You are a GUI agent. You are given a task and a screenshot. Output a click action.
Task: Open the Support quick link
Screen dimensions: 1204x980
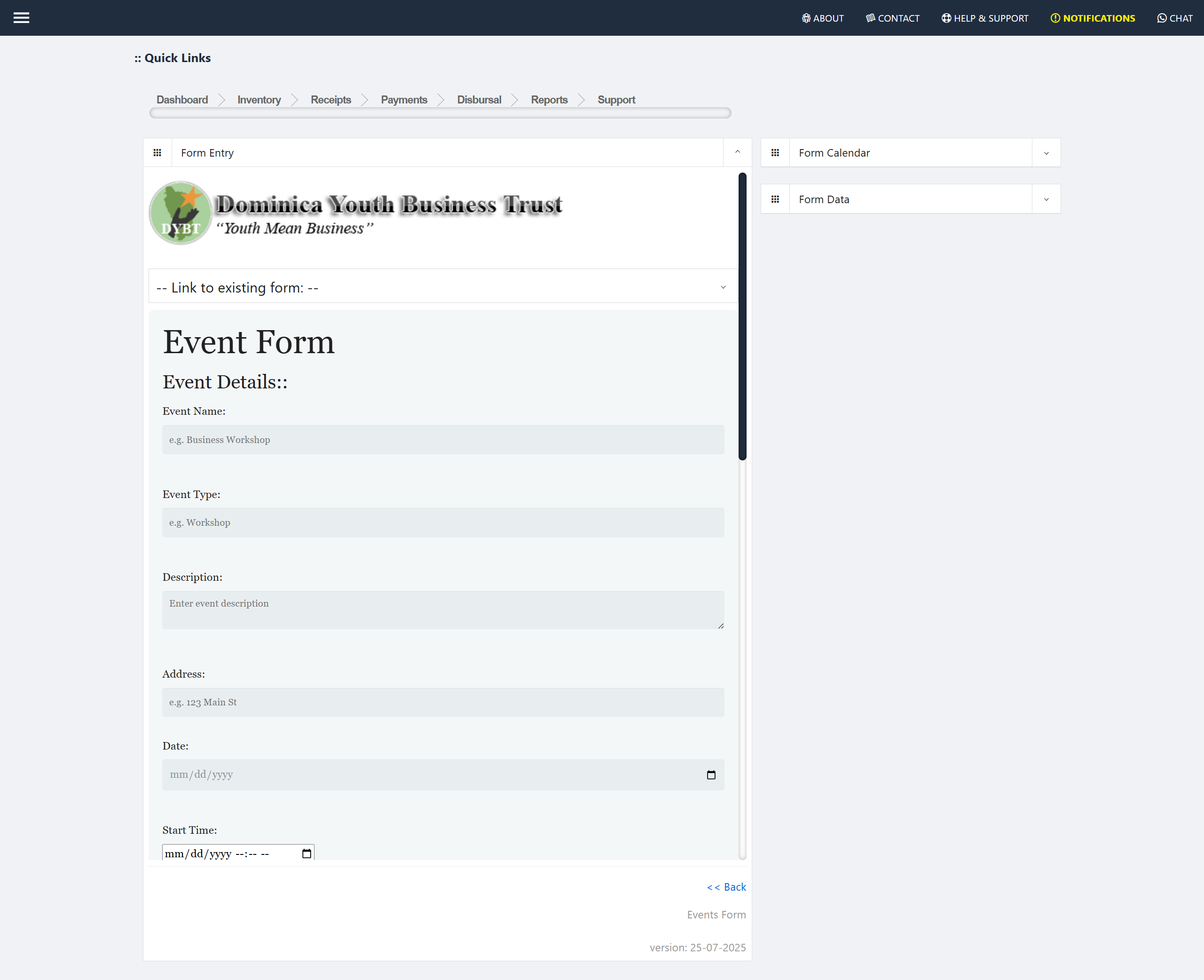click(x=616, y=99)
